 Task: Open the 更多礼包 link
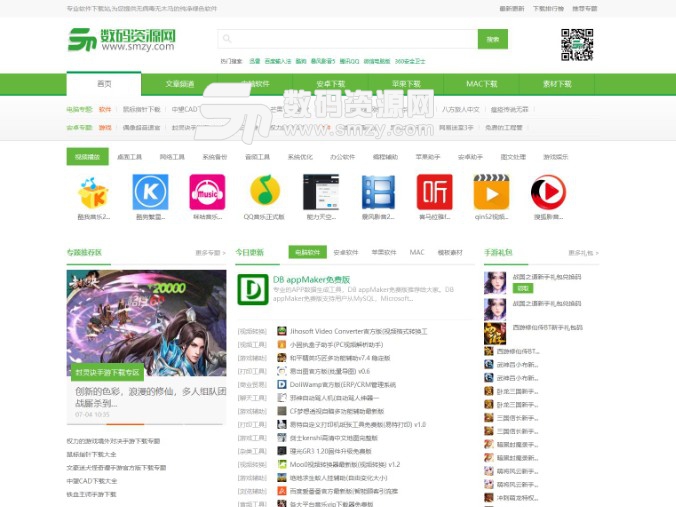583,253
